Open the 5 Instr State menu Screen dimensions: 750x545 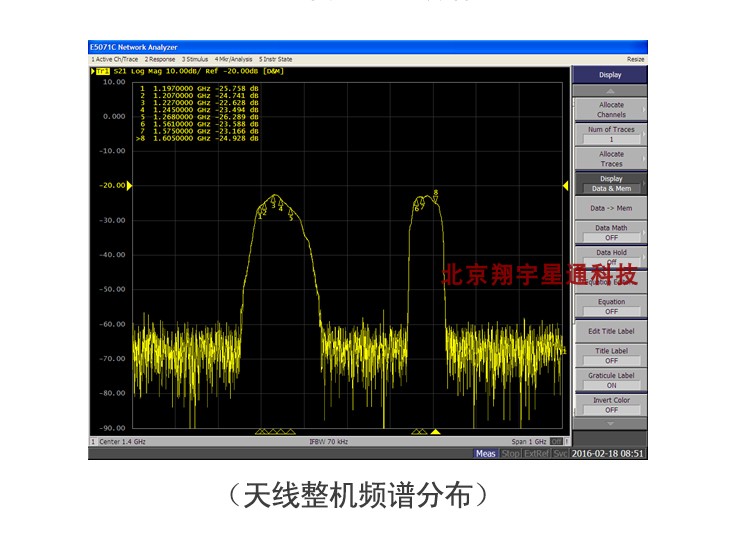(x=276, y=59)
